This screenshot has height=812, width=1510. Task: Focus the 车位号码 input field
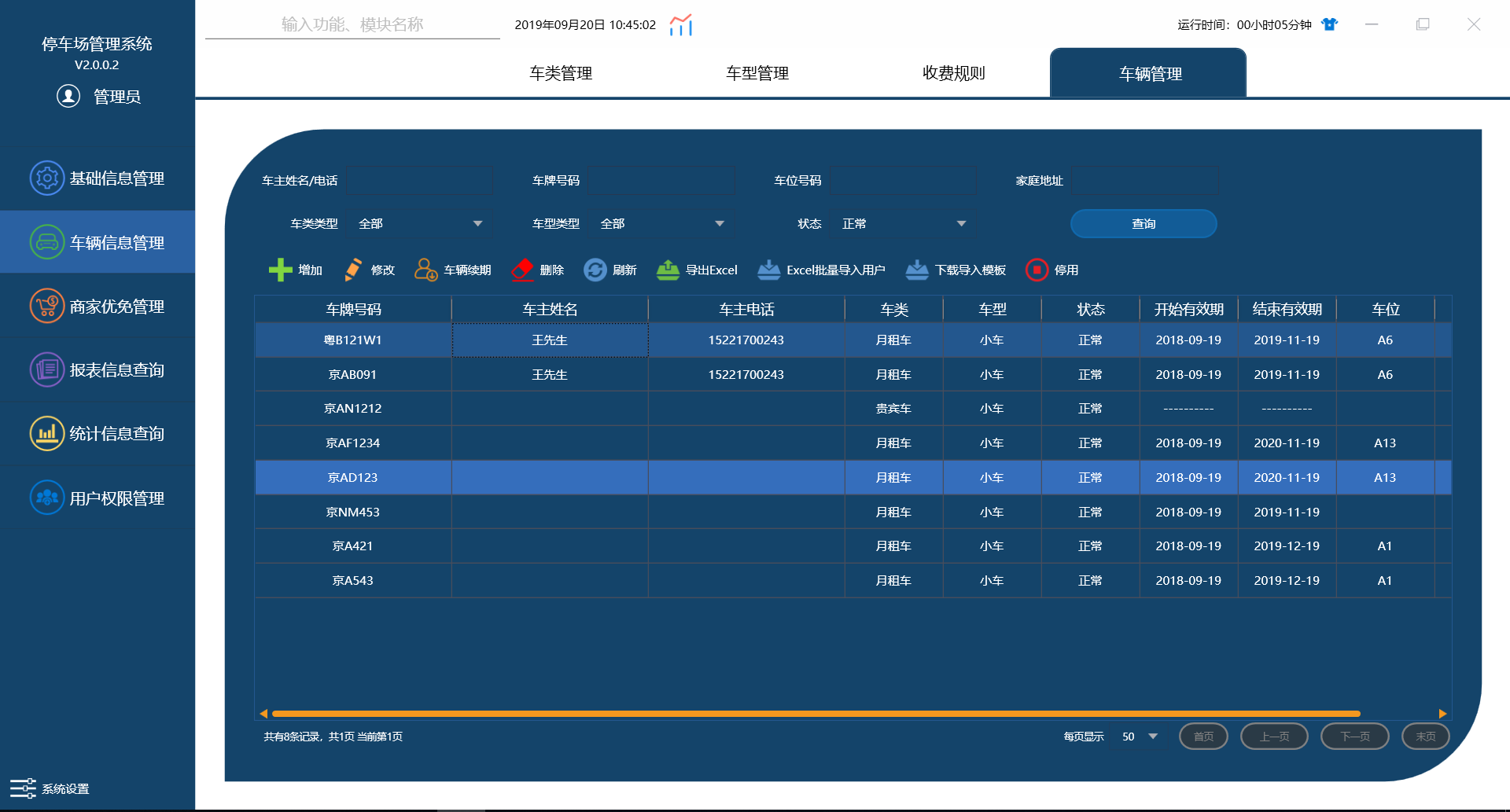903,181
